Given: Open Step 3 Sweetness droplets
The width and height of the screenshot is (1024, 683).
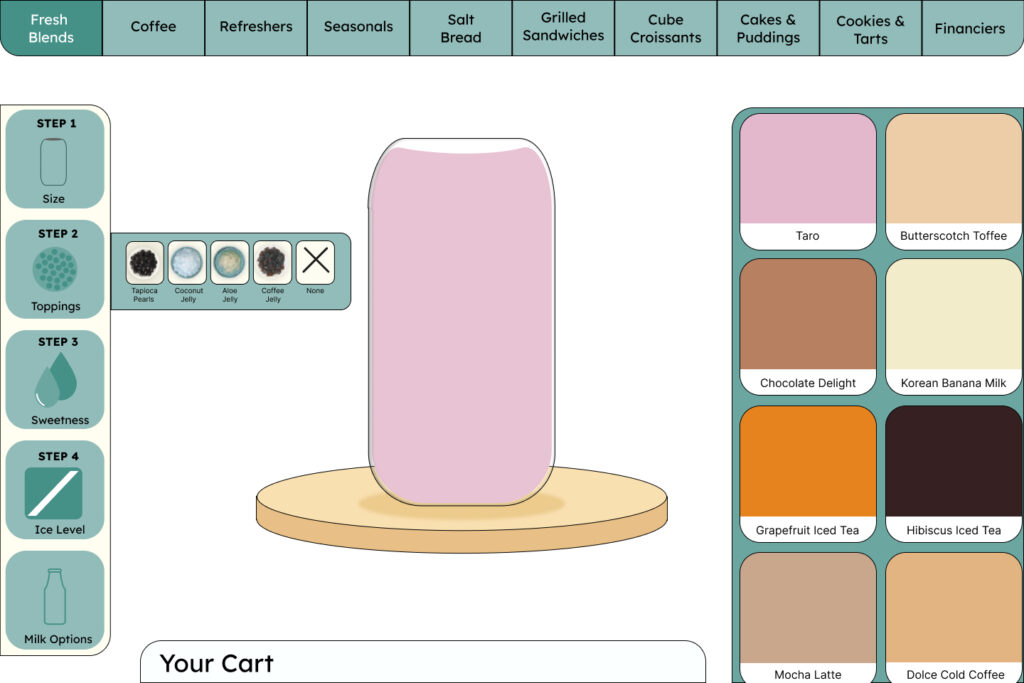Looking at the screenshot, I should [x=56, y=379].
